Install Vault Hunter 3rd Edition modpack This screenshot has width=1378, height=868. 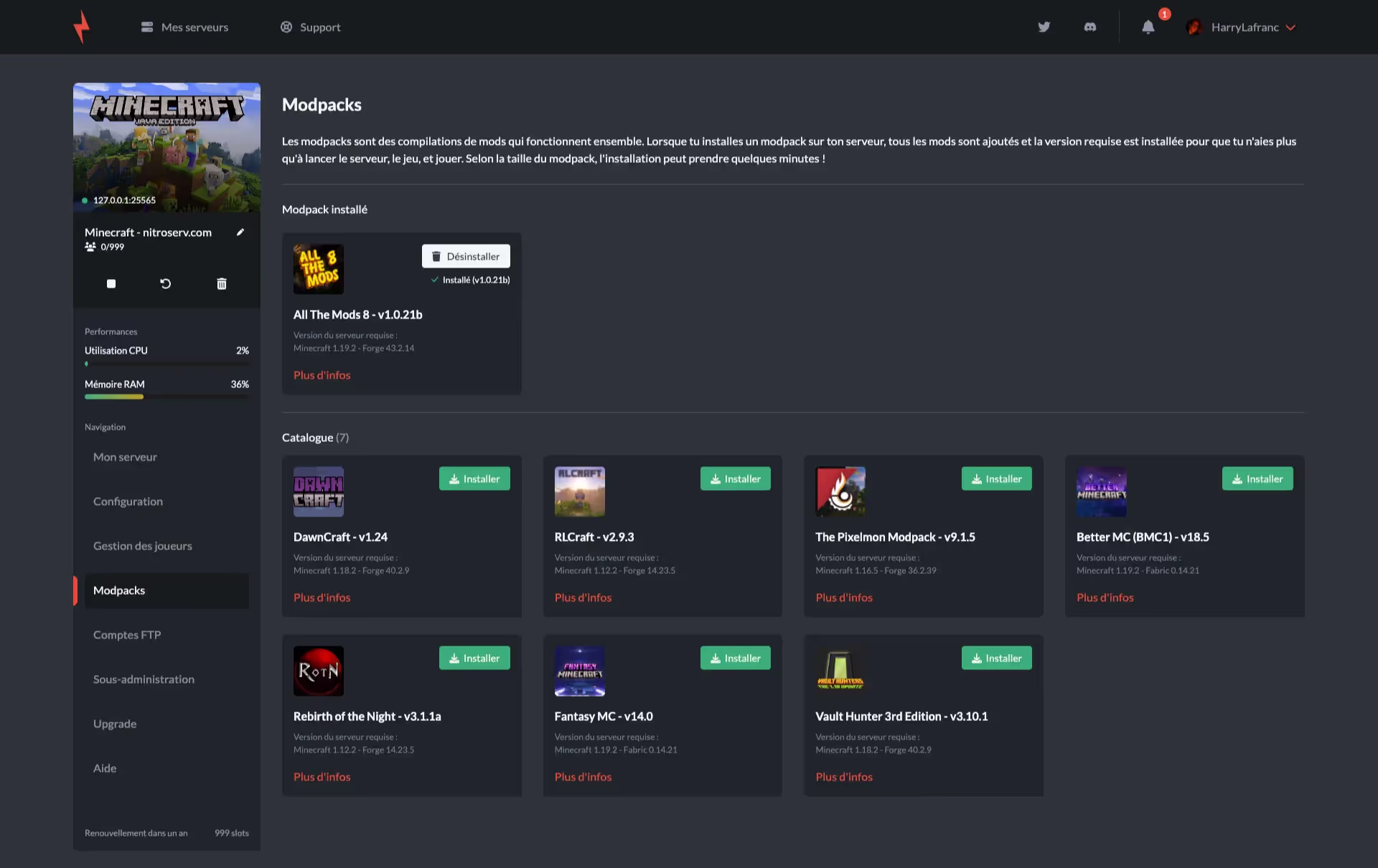coord(997,658)
